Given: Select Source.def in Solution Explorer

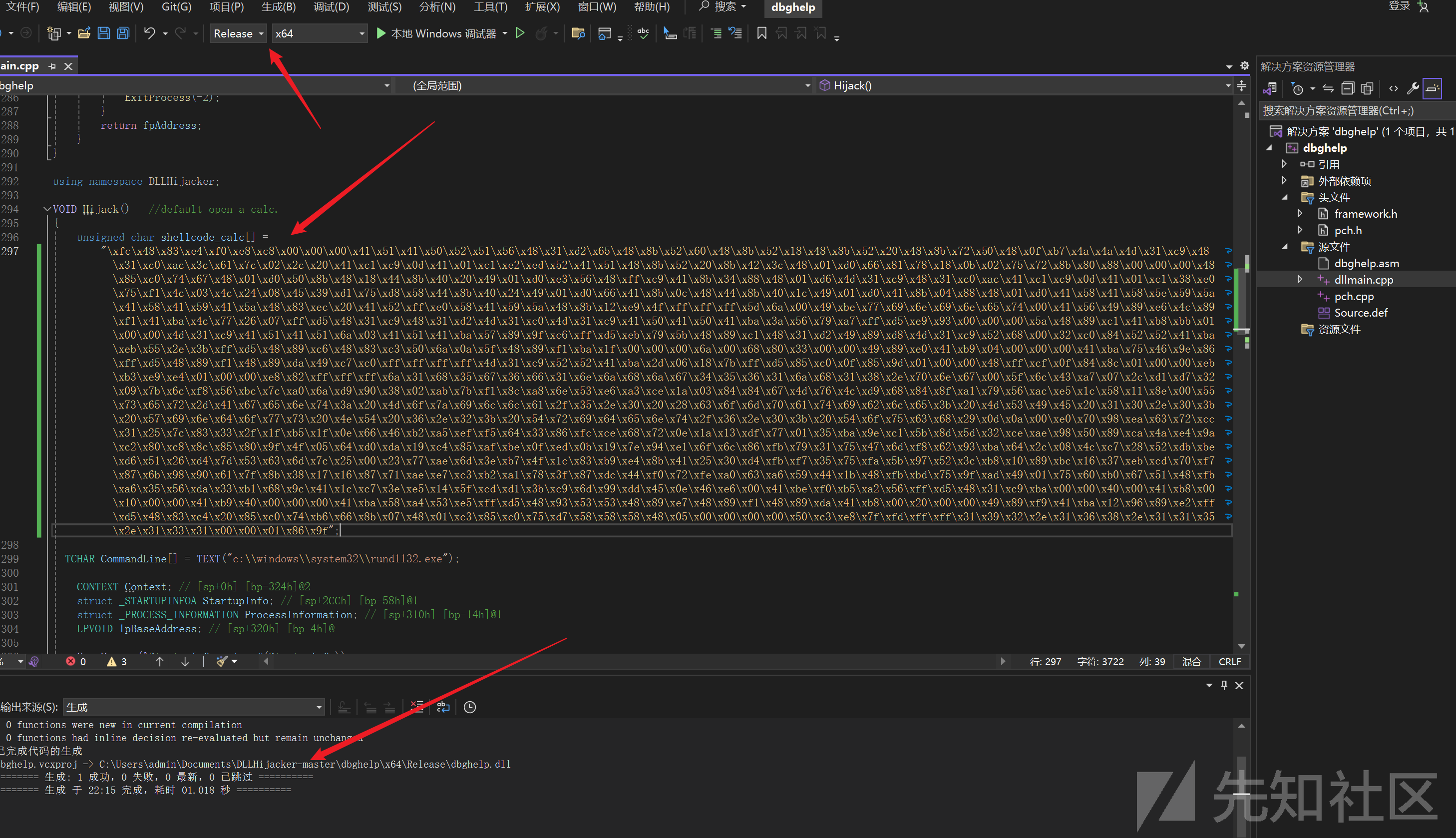Looking at the screenshot, I should coord(1360,313).
